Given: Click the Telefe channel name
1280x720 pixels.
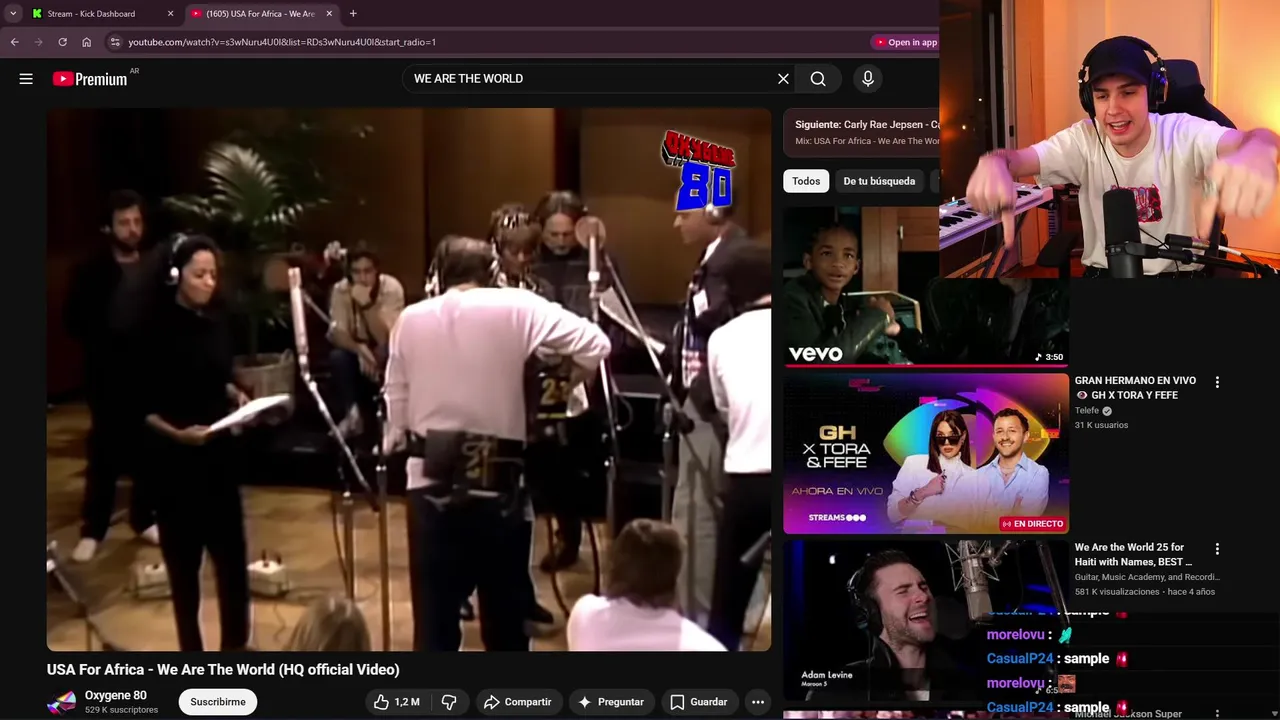Looking at the screenshot, I should (x=1087, y=411).
